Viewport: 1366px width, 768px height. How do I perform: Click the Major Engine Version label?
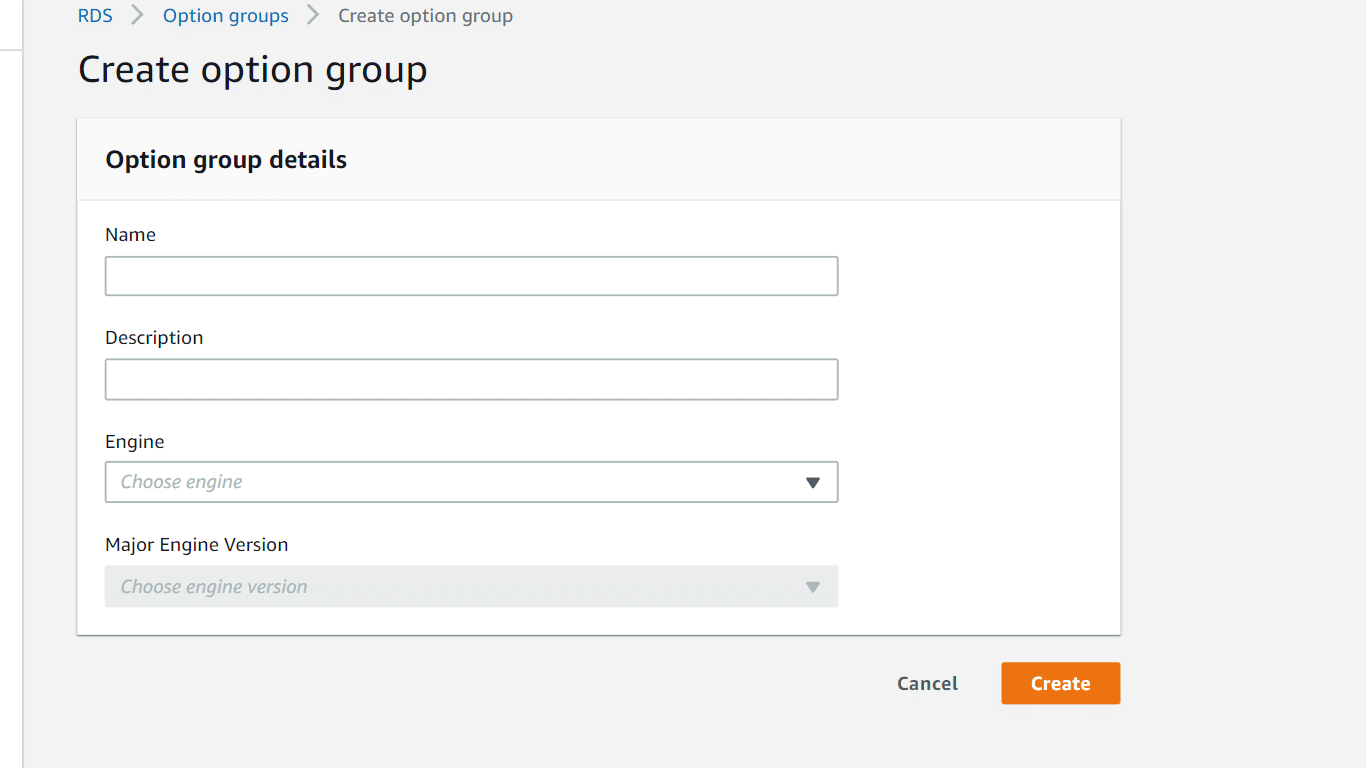pyautogui.click(x=196, y=545)
